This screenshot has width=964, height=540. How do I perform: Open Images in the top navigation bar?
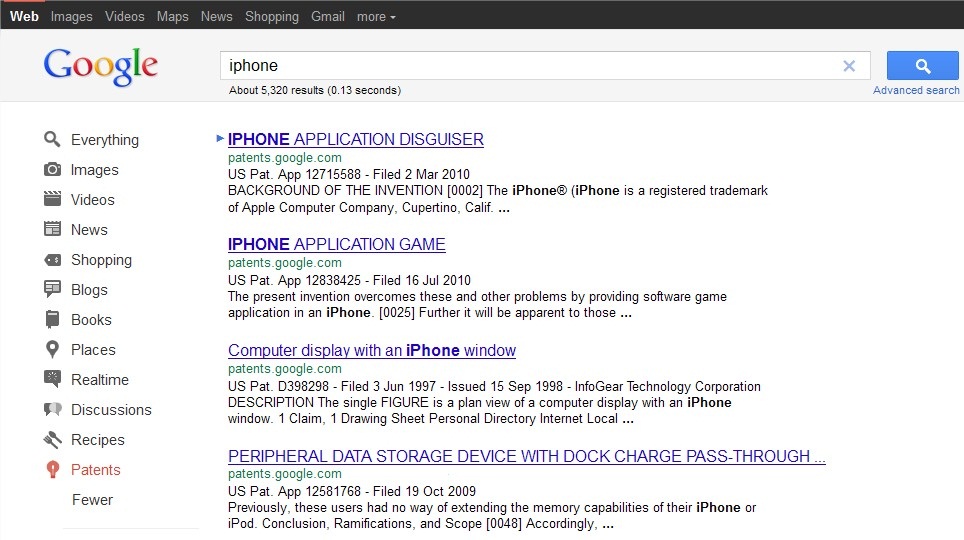pos(71,17)
